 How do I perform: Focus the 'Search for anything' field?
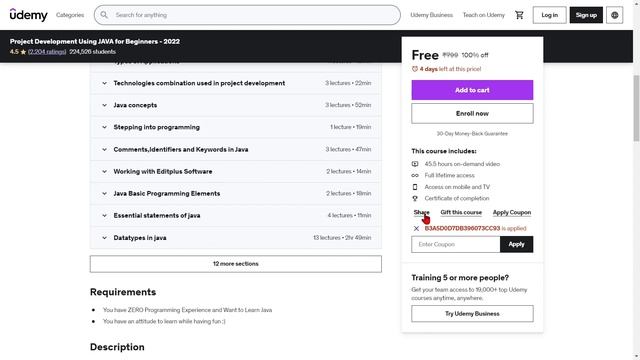(247, 15)
